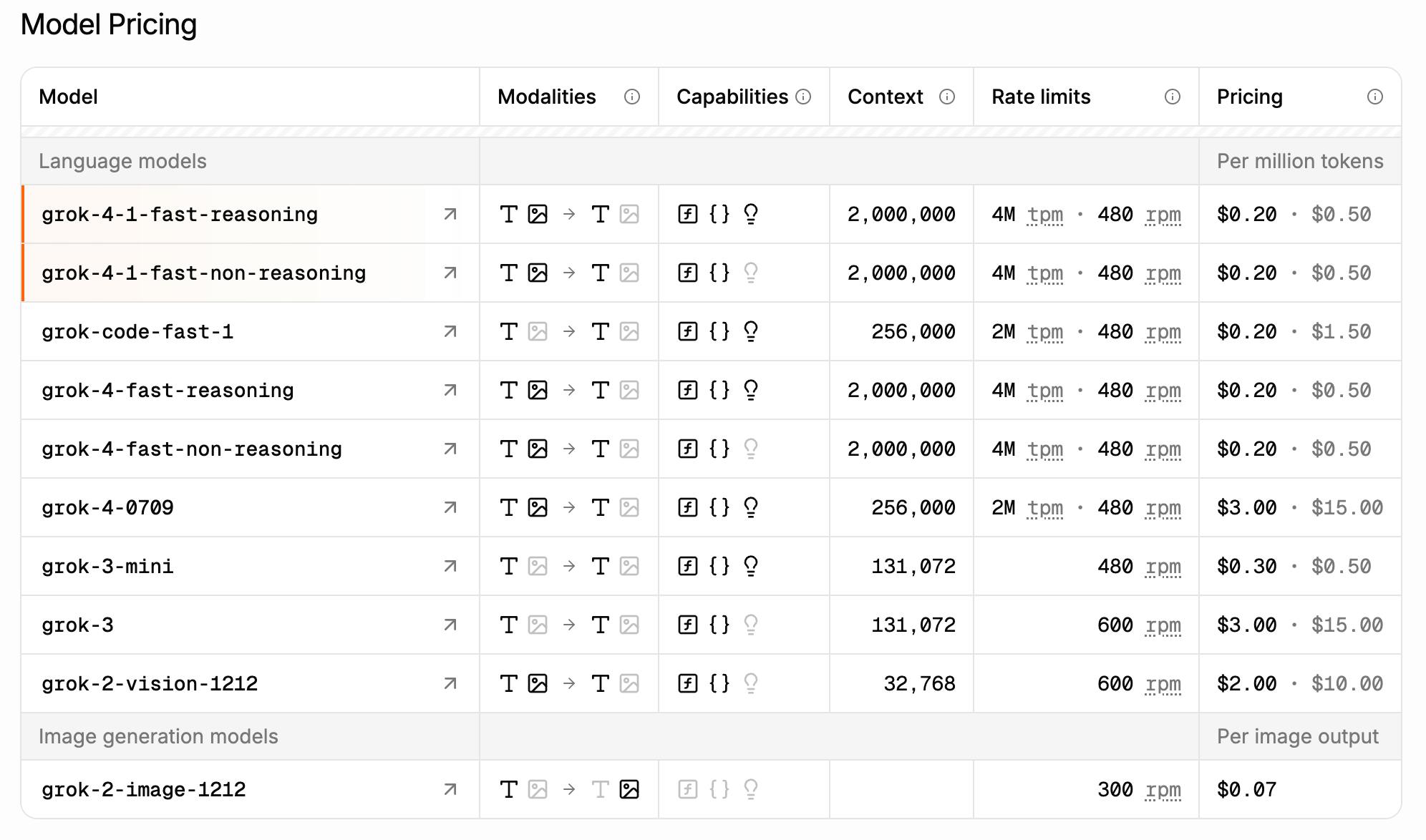
Task: Click the image output icon for grok-2-image-1212
Action: [630, 790]
